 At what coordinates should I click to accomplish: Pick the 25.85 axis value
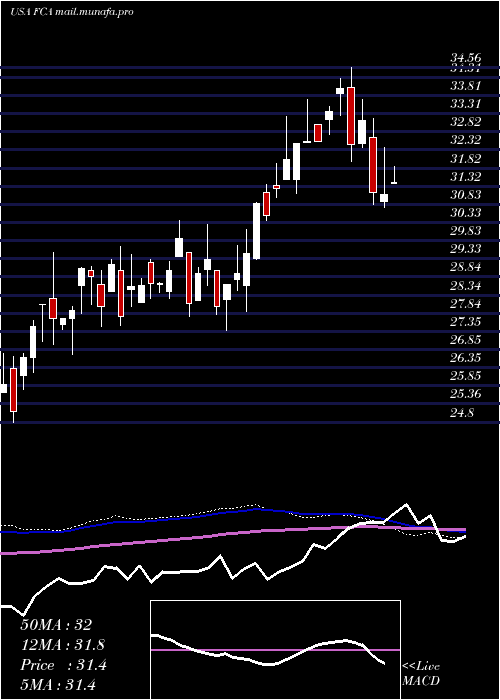click(466, 376)
